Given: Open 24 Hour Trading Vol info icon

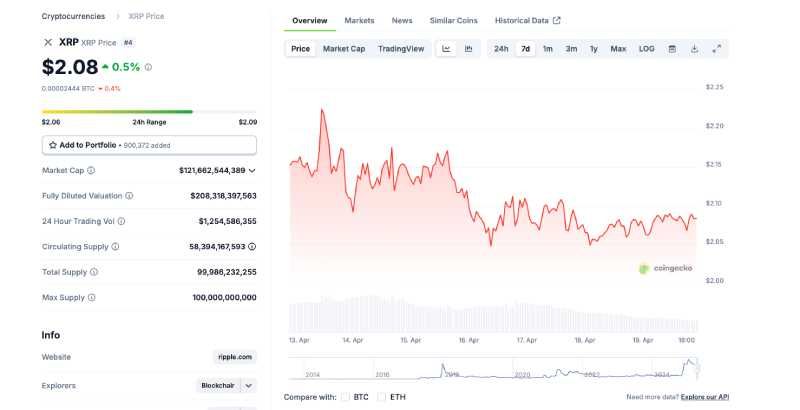Looking at the screenshot, I should [x=121, y=221].
